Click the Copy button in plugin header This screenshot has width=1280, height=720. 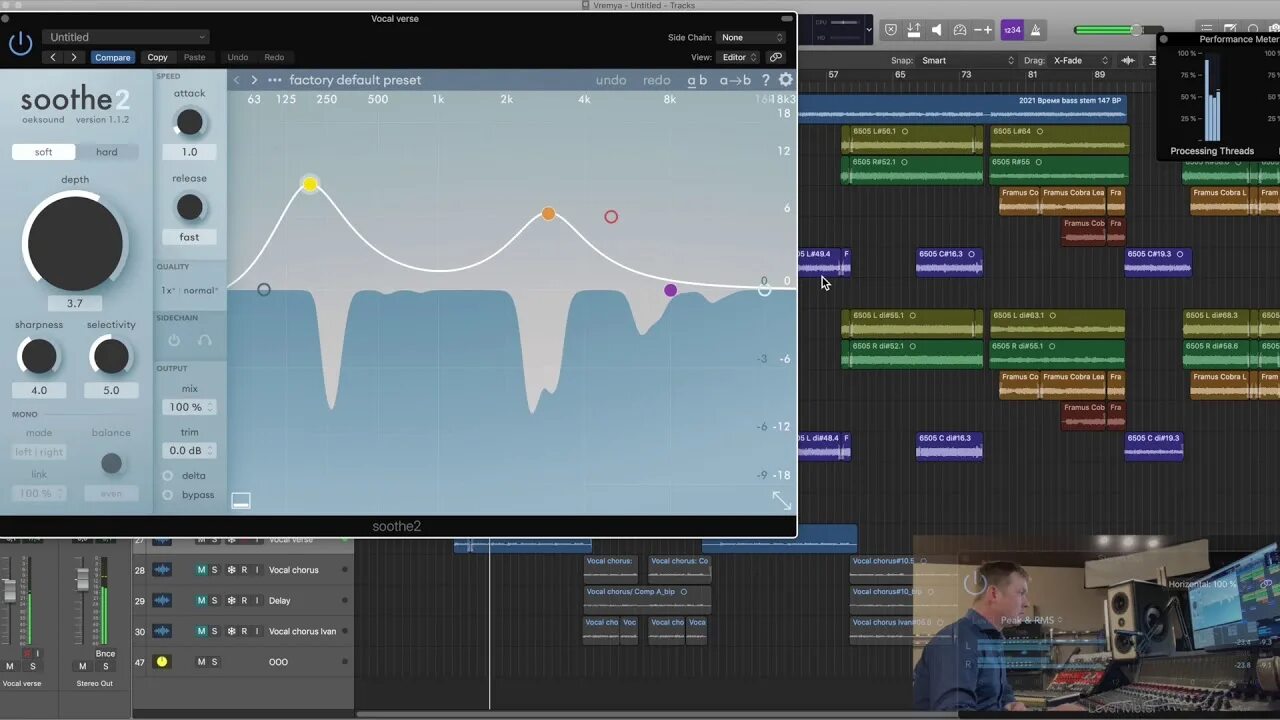pyautogui.click(x=158, y=57)
